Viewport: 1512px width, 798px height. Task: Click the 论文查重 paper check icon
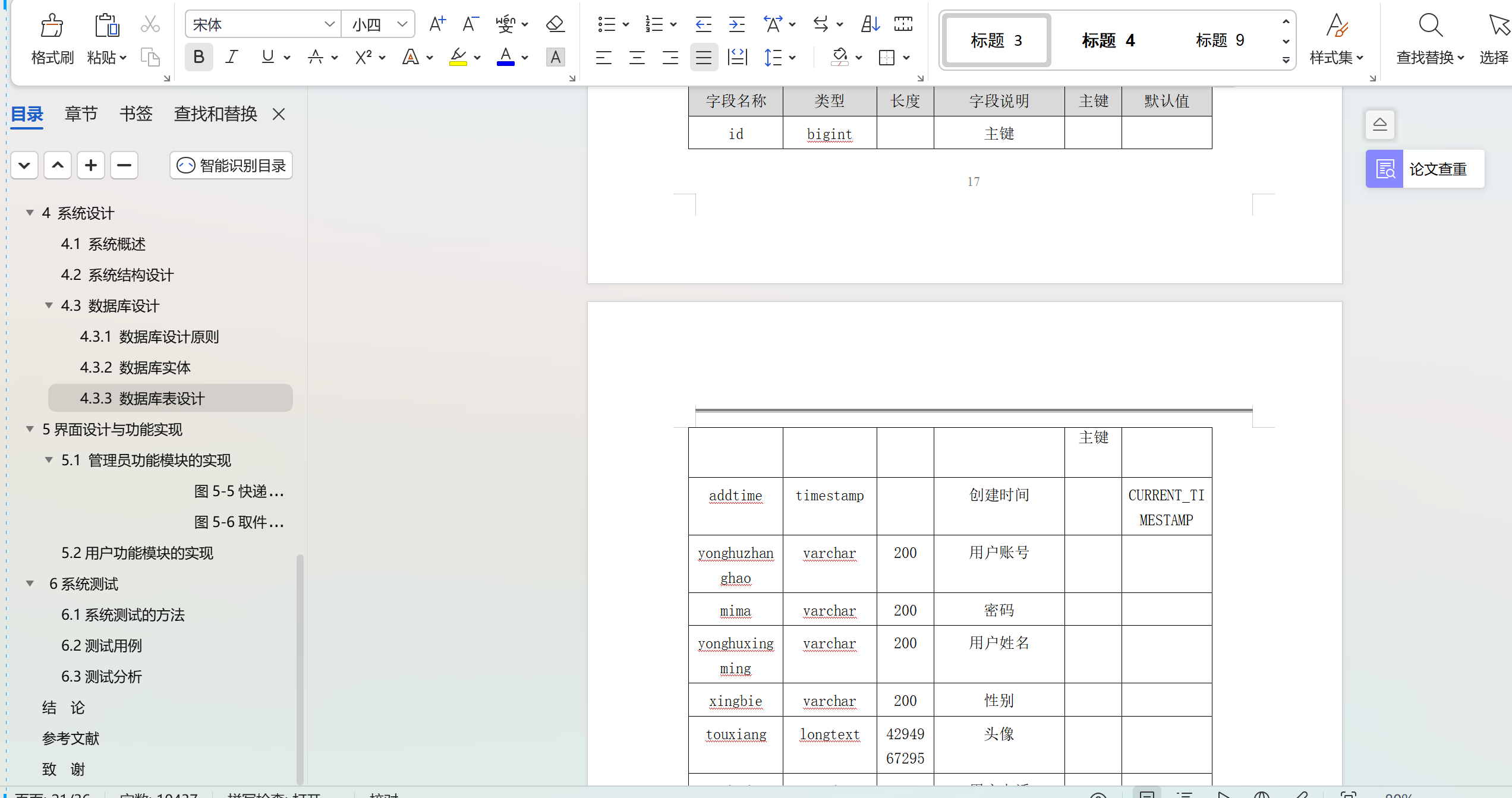(x=1385, y=169)
